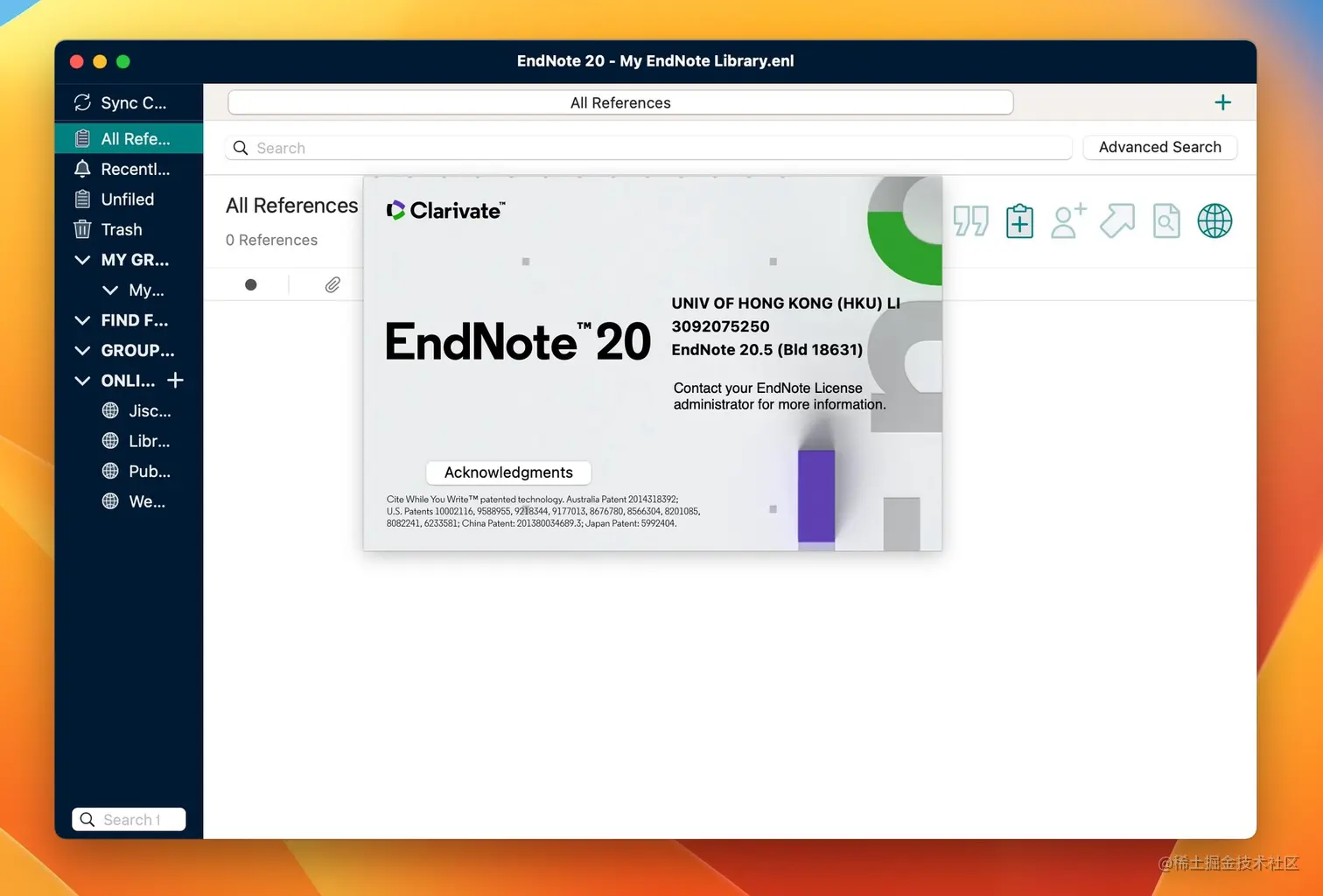
Task: Open Library of Congress online search
Action: [x=136, y=441]
